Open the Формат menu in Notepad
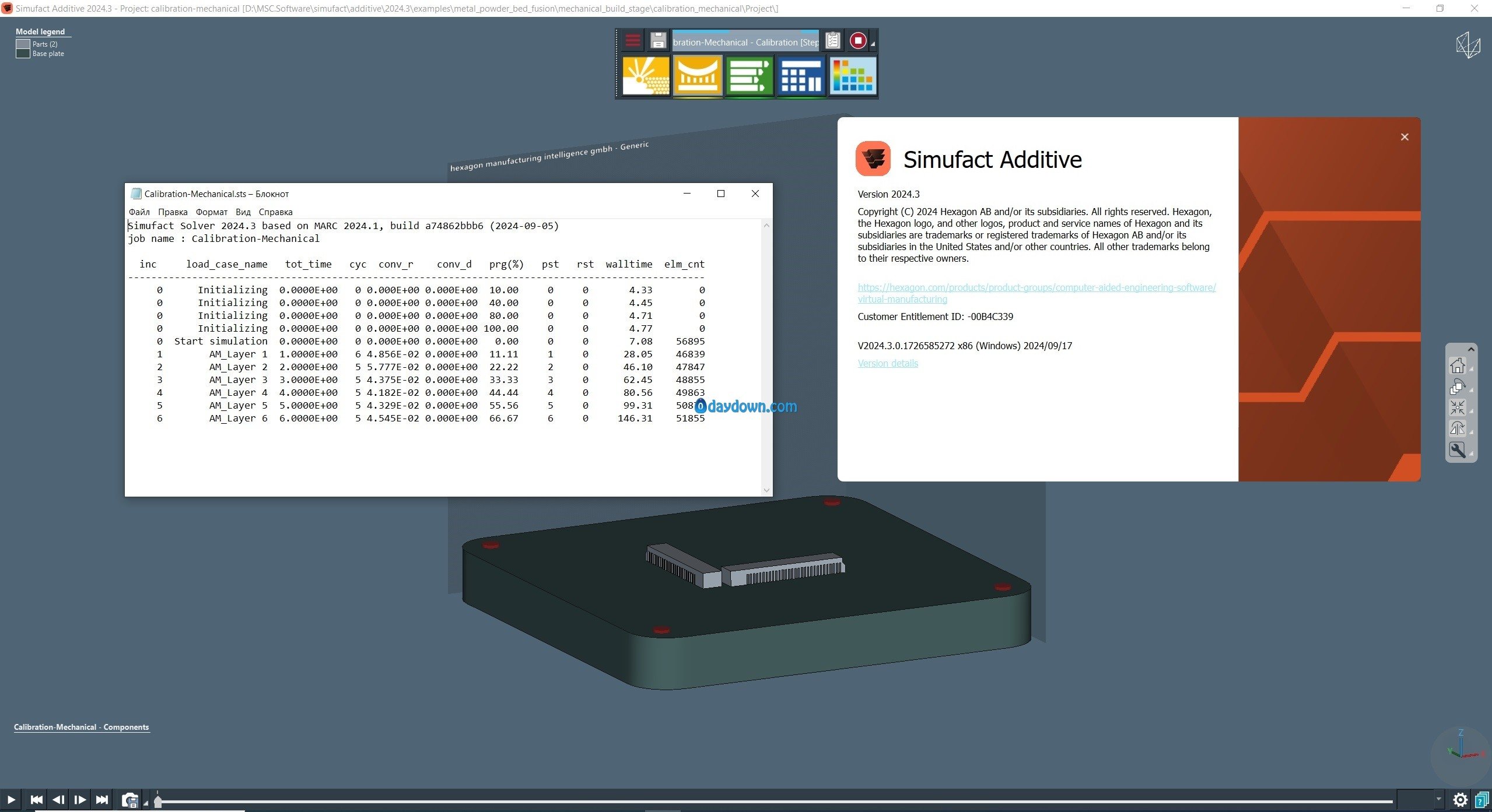This screenshot has height=812, width=1492. (212, 212)
